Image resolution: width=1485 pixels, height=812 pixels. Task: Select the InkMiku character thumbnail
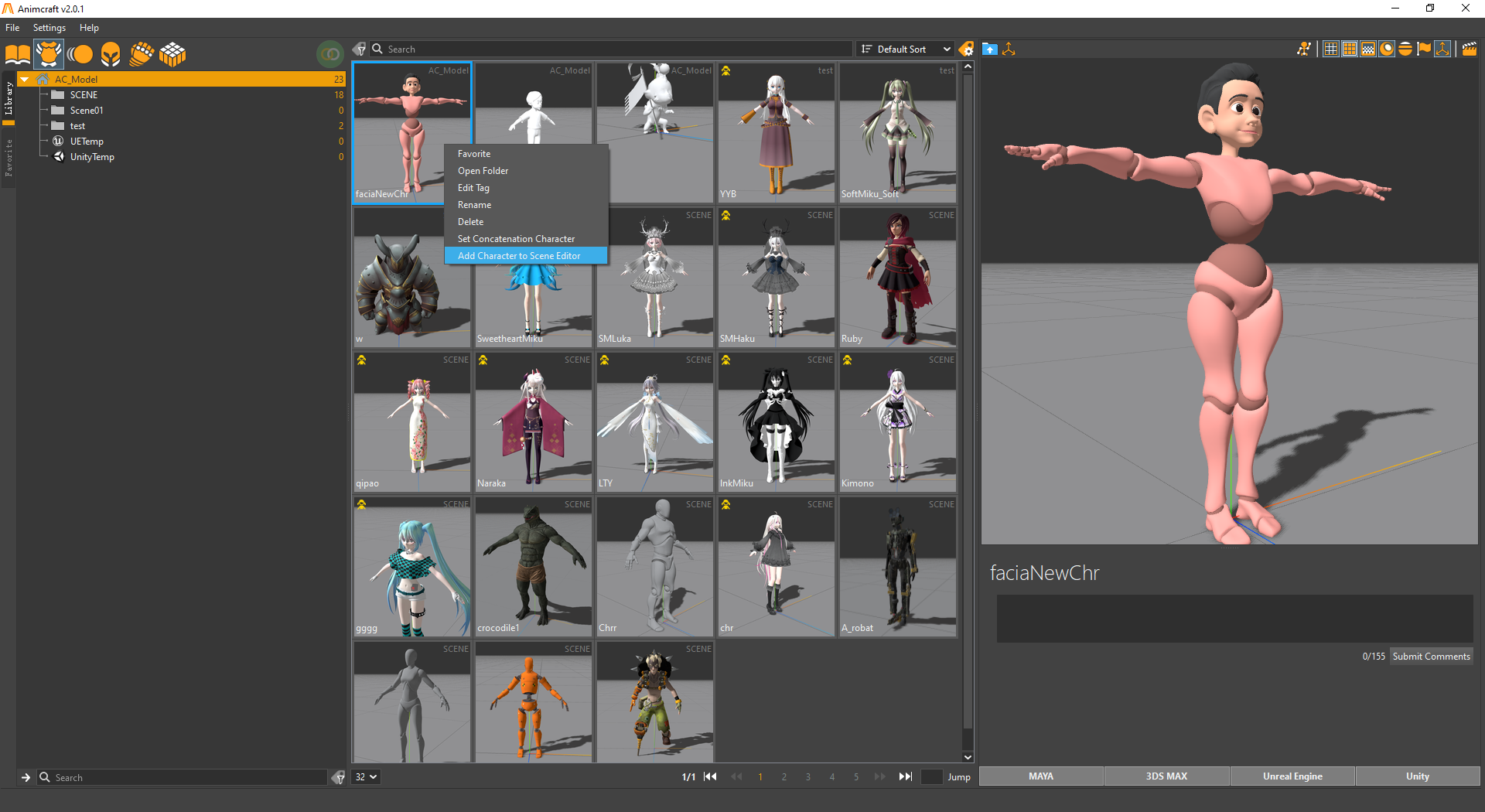tap(777, 421)
